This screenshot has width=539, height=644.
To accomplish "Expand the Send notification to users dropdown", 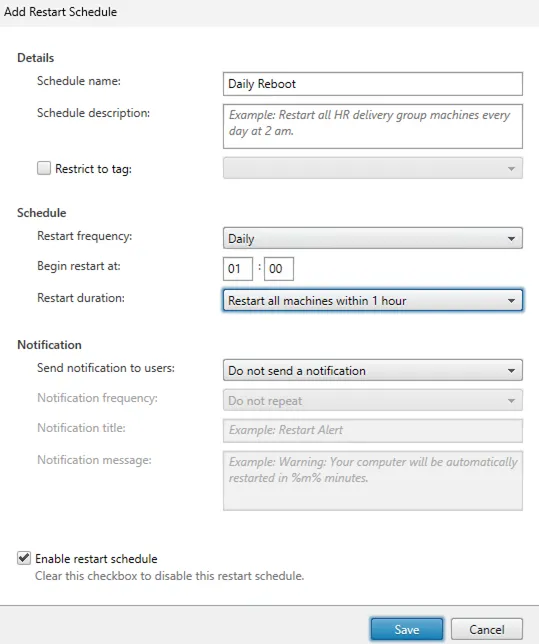I will (373, 370).
